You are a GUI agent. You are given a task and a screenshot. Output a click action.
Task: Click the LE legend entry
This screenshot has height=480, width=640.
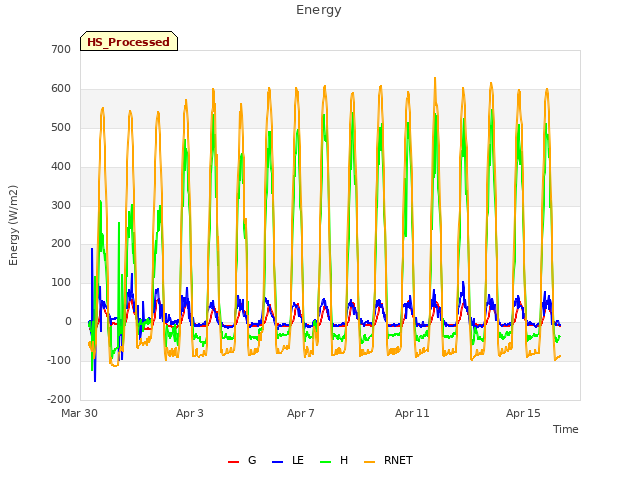click(288, 460)
